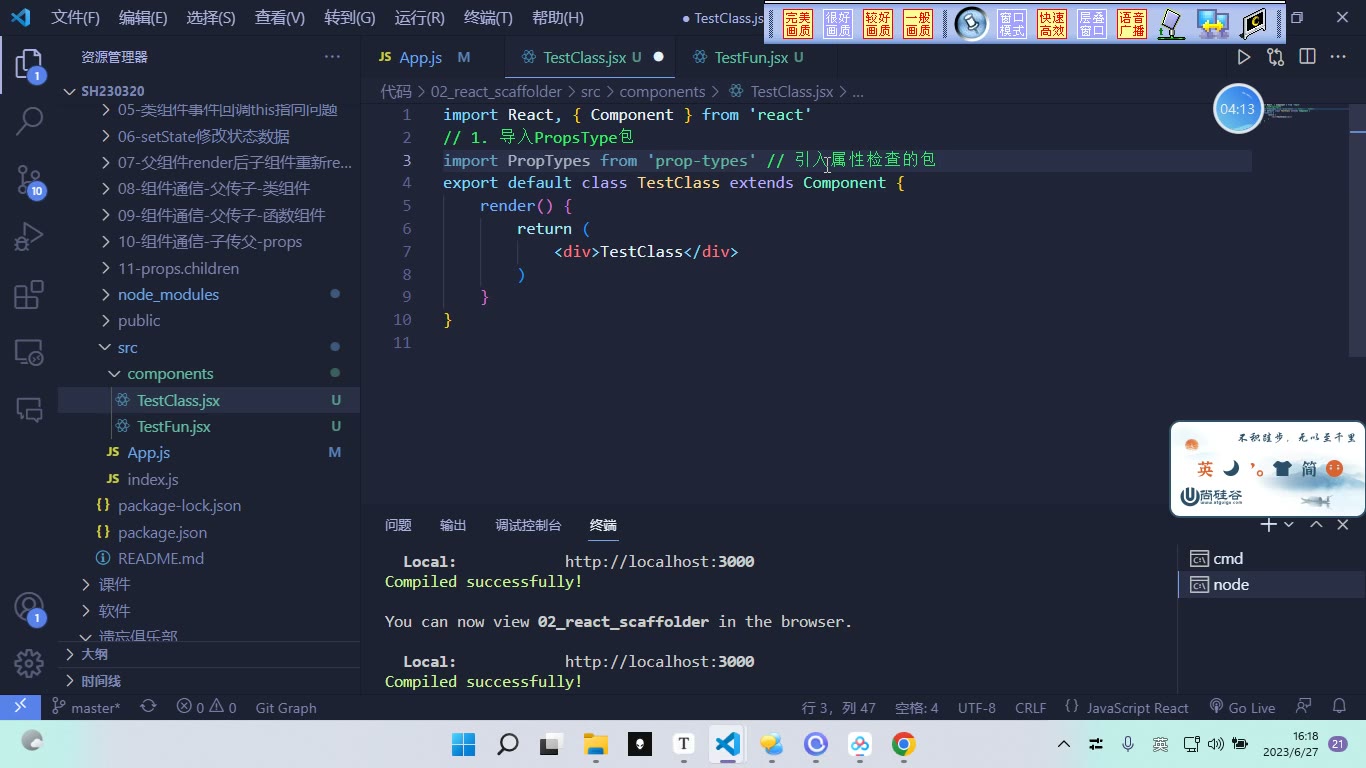
Task: Select 完美画质 in recording toolbar
Action: pos(798,24)
